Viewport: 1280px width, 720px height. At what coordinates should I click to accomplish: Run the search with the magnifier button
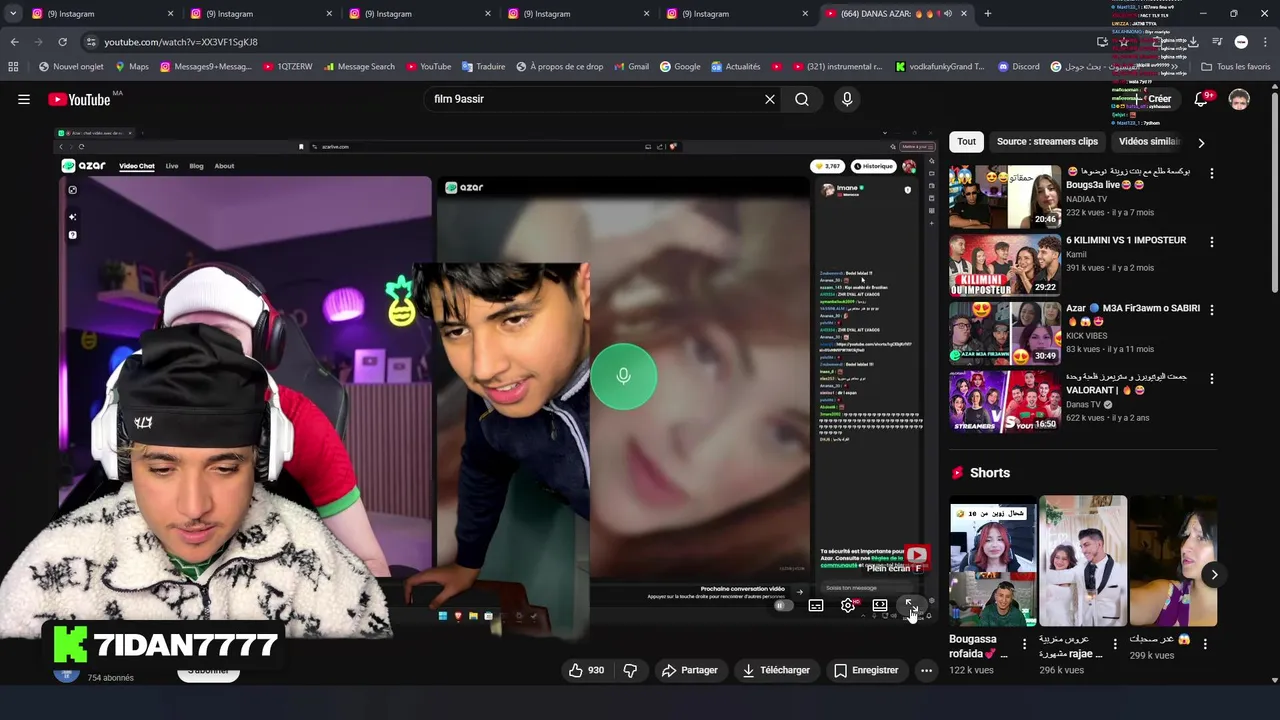tap(802, 99)
